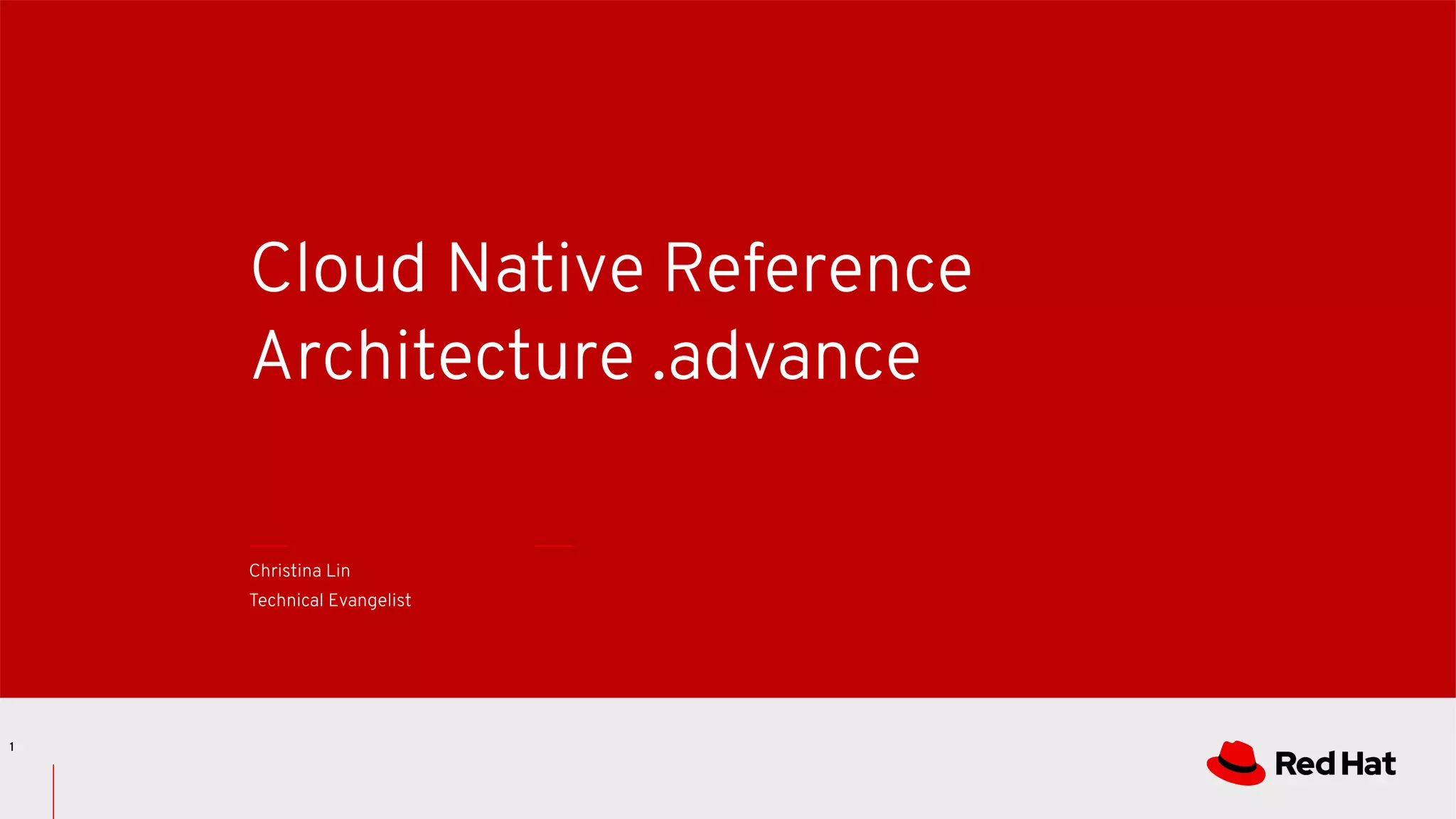Click the Red Hat wordmark text
This screenshot has height=819, width=1456.
(x=1335, y=764)
